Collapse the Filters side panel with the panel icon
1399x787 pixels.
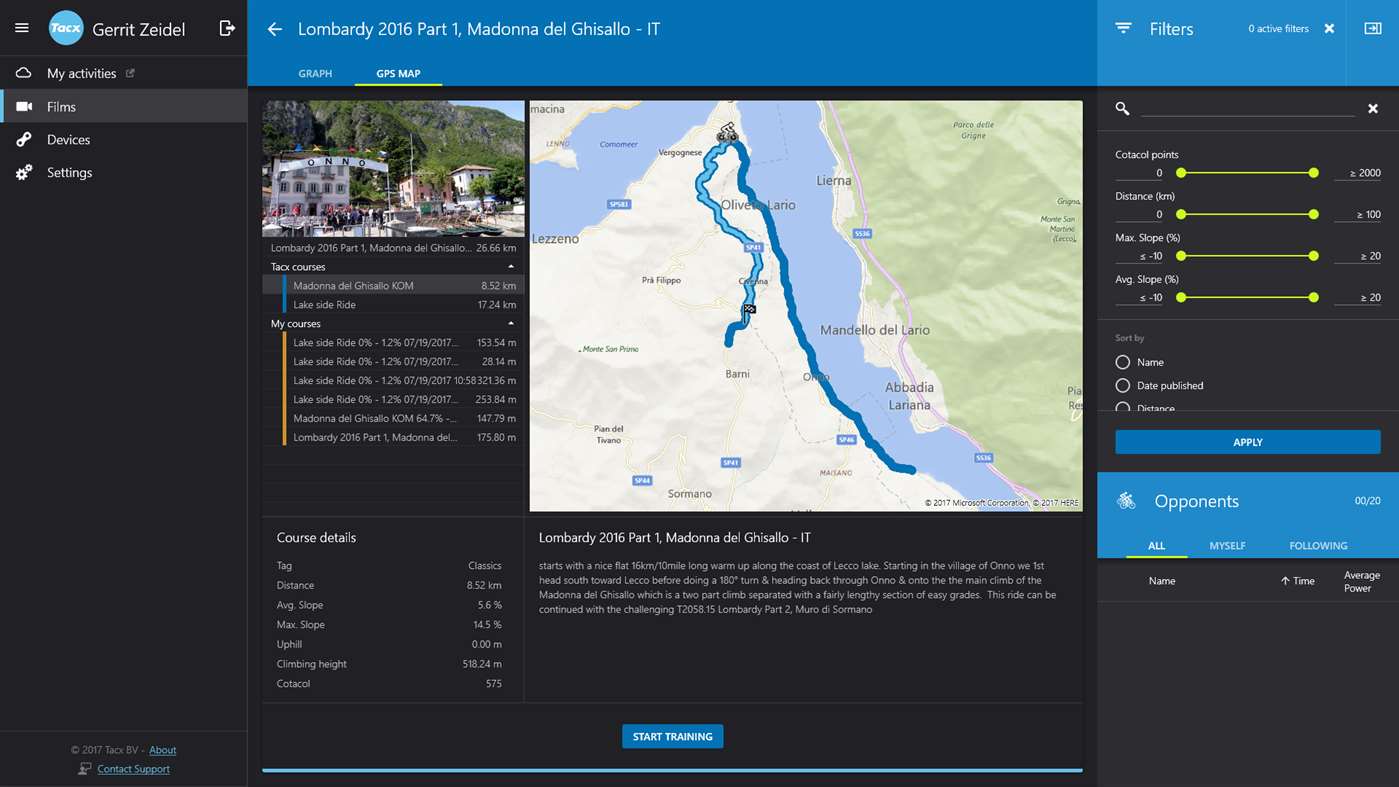tap(1375, 29)
